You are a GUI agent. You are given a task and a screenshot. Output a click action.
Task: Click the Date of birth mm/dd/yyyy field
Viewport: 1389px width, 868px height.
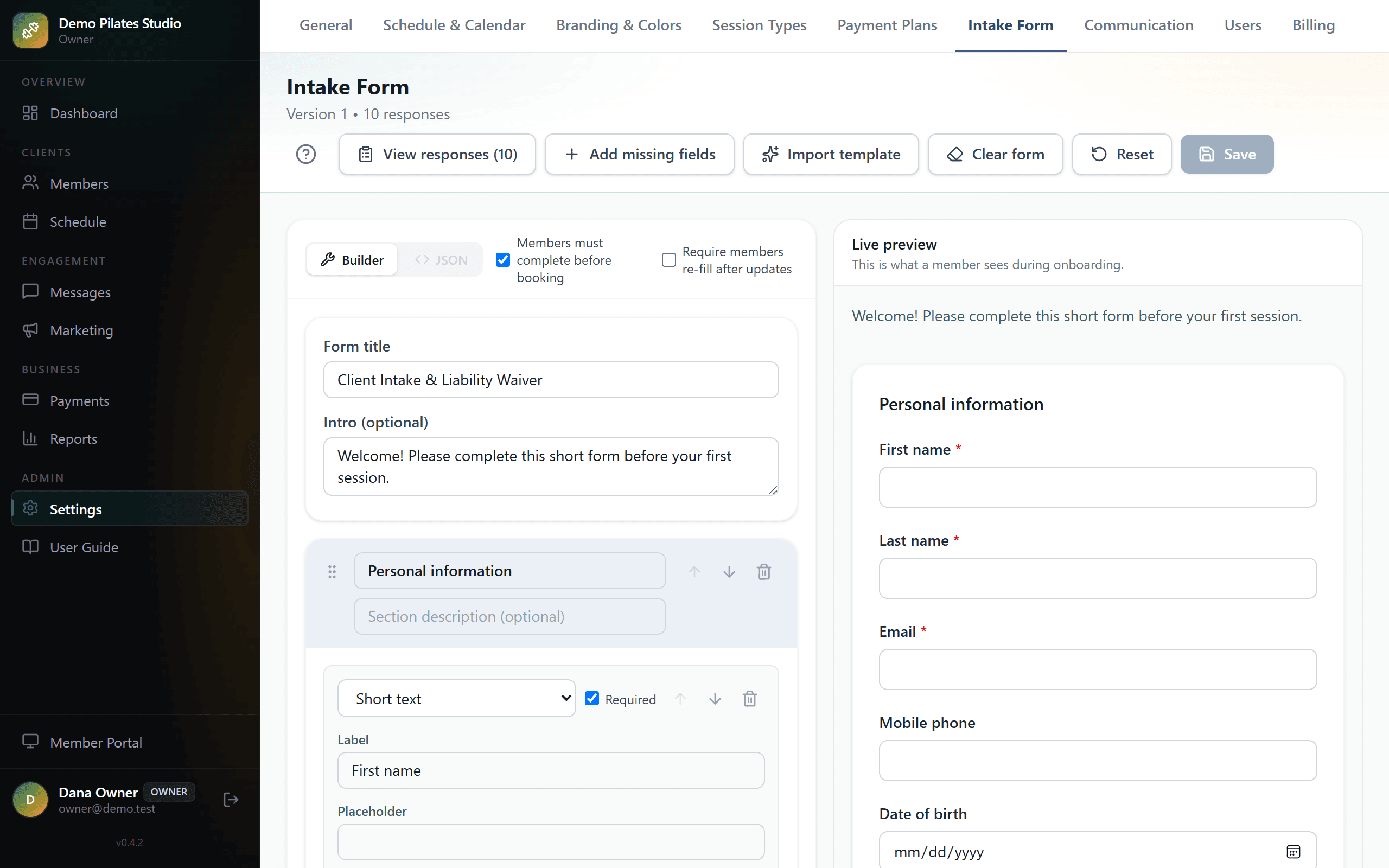tap(1098, 851)
